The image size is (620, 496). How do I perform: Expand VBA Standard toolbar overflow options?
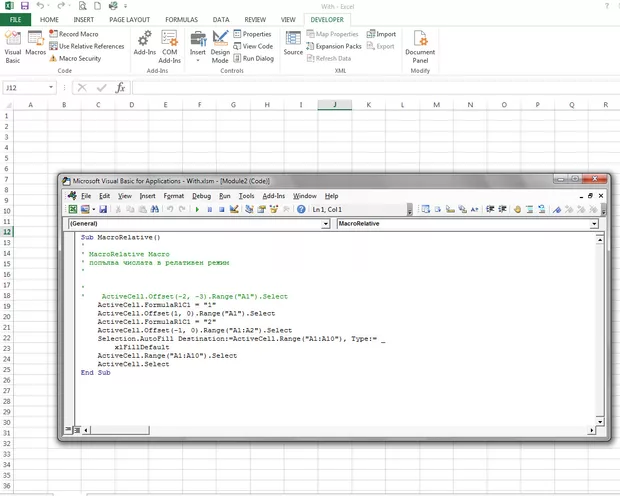pyautogui.click(x=410, y=210)
